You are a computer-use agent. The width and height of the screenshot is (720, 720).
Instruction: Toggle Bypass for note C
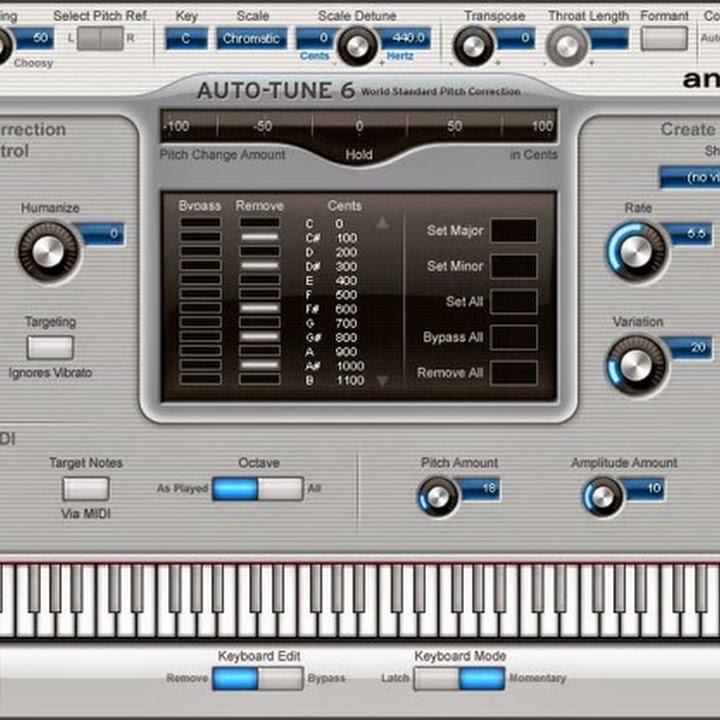(200, 223)
